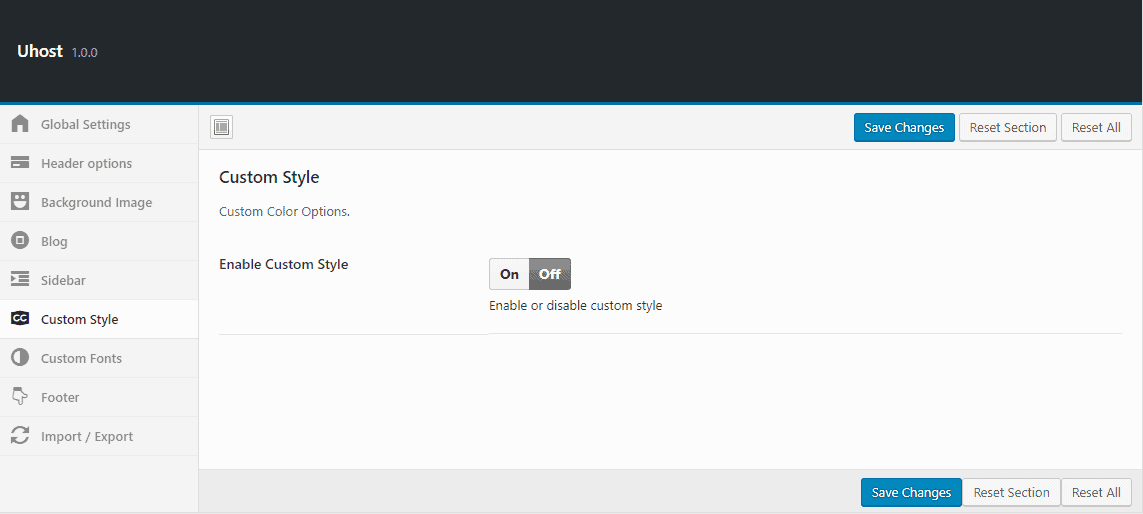This screenshot has width=1143, height=514.
Task: Open the Global Settings tab
Action: pos(86,125)
